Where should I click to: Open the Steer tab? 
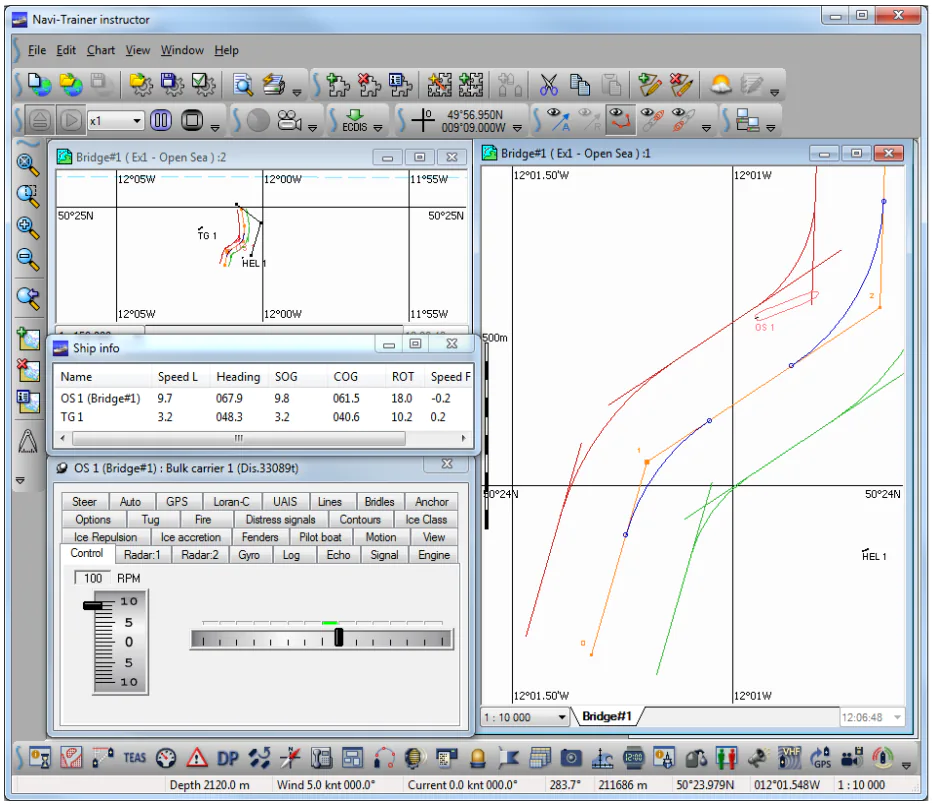pos(84,502)
